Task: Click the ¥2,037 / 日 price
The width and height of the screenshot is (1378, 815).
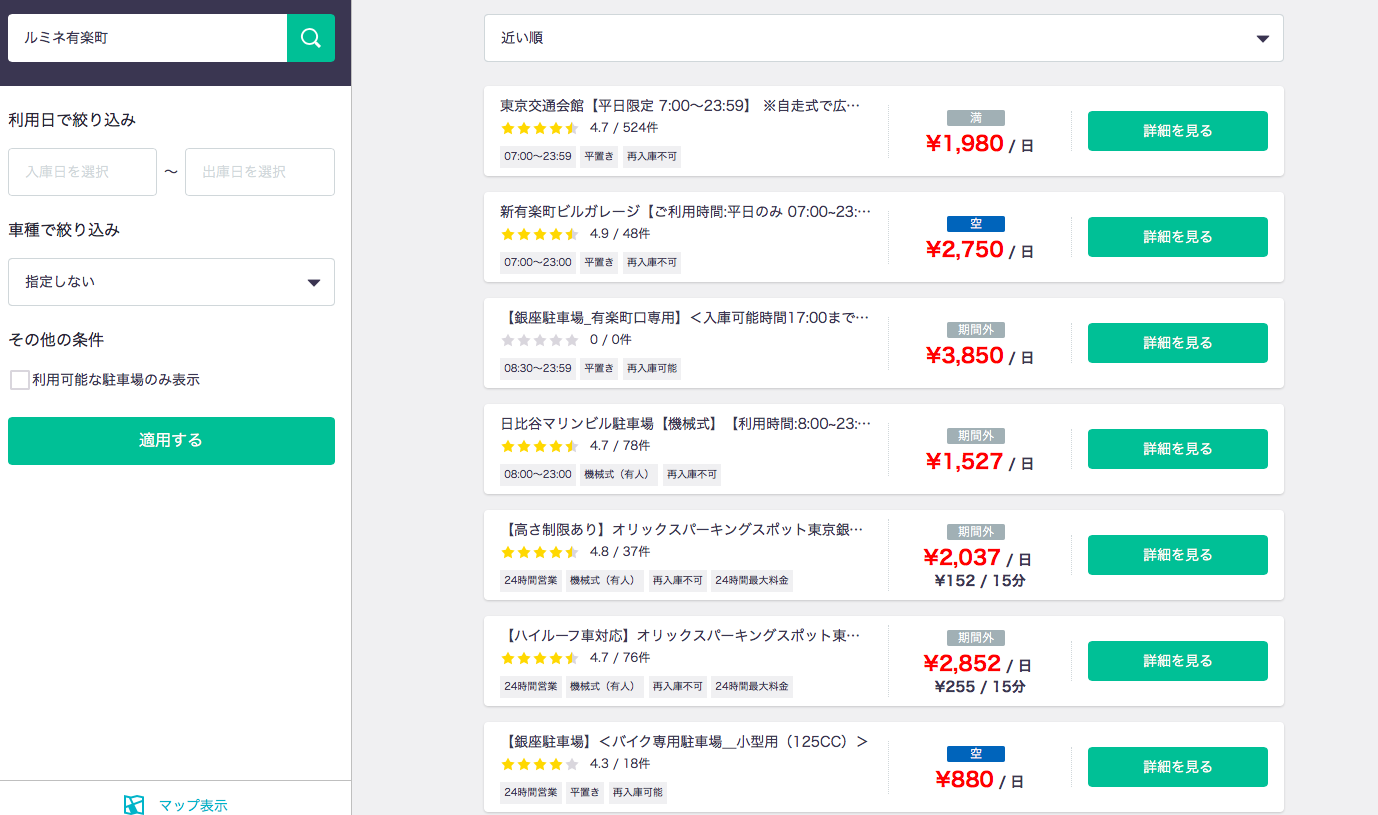Action: tap(977, 558)
